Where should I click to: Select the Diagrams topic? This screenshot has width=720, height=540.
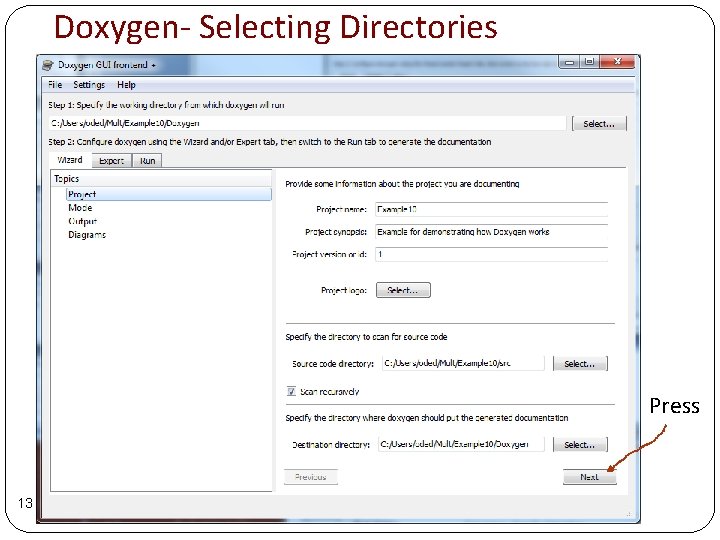tap(87, 235)
